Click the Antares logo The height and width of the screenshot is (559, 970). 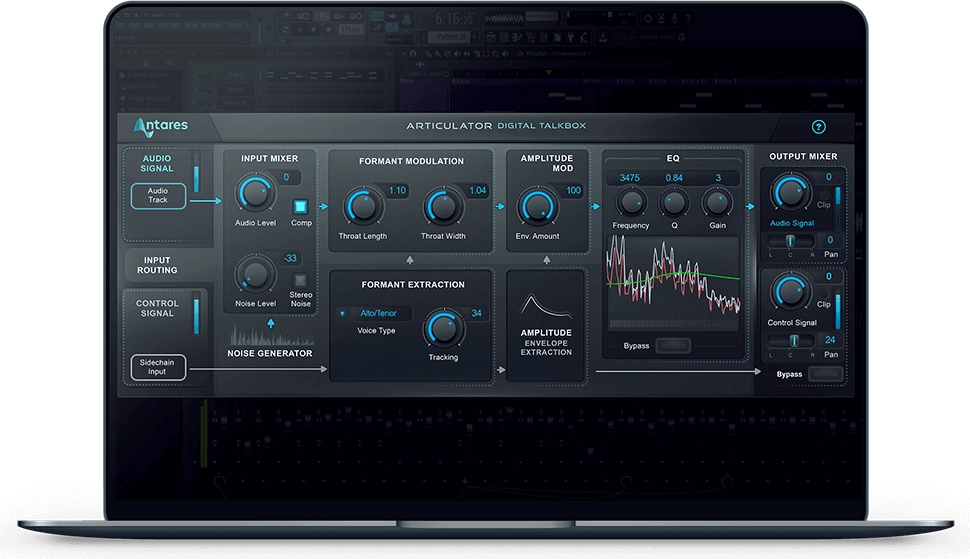(x=161, y=126)
